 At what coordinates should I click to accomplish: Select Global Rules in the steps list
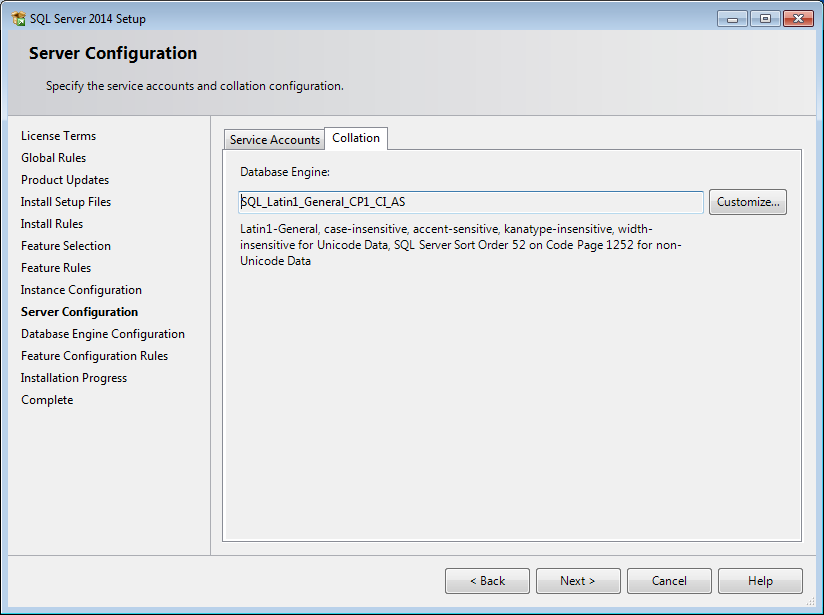coord(54,158)
